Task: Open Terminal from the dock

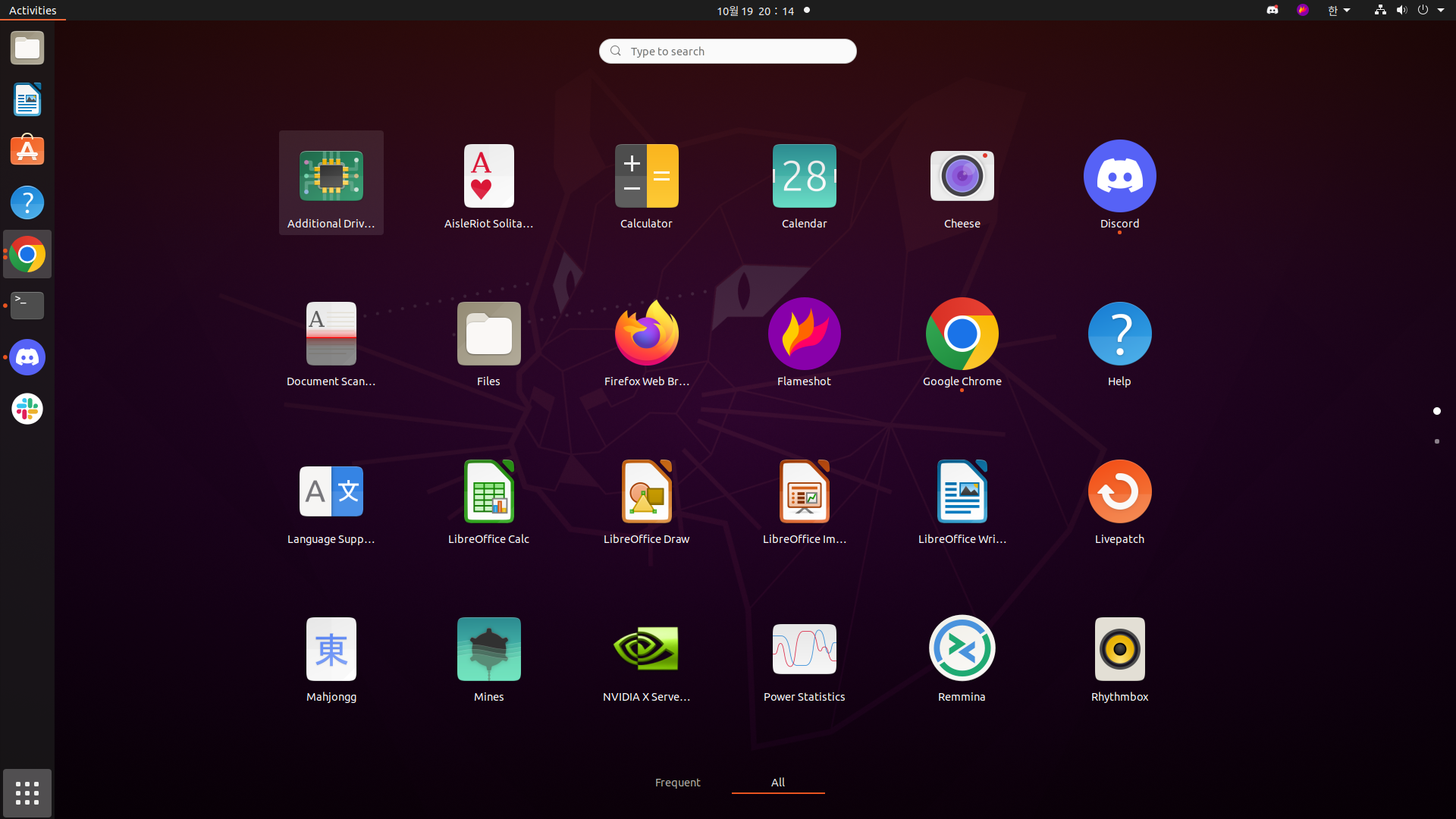Action: pyautogui.click(x=27, y=306)
